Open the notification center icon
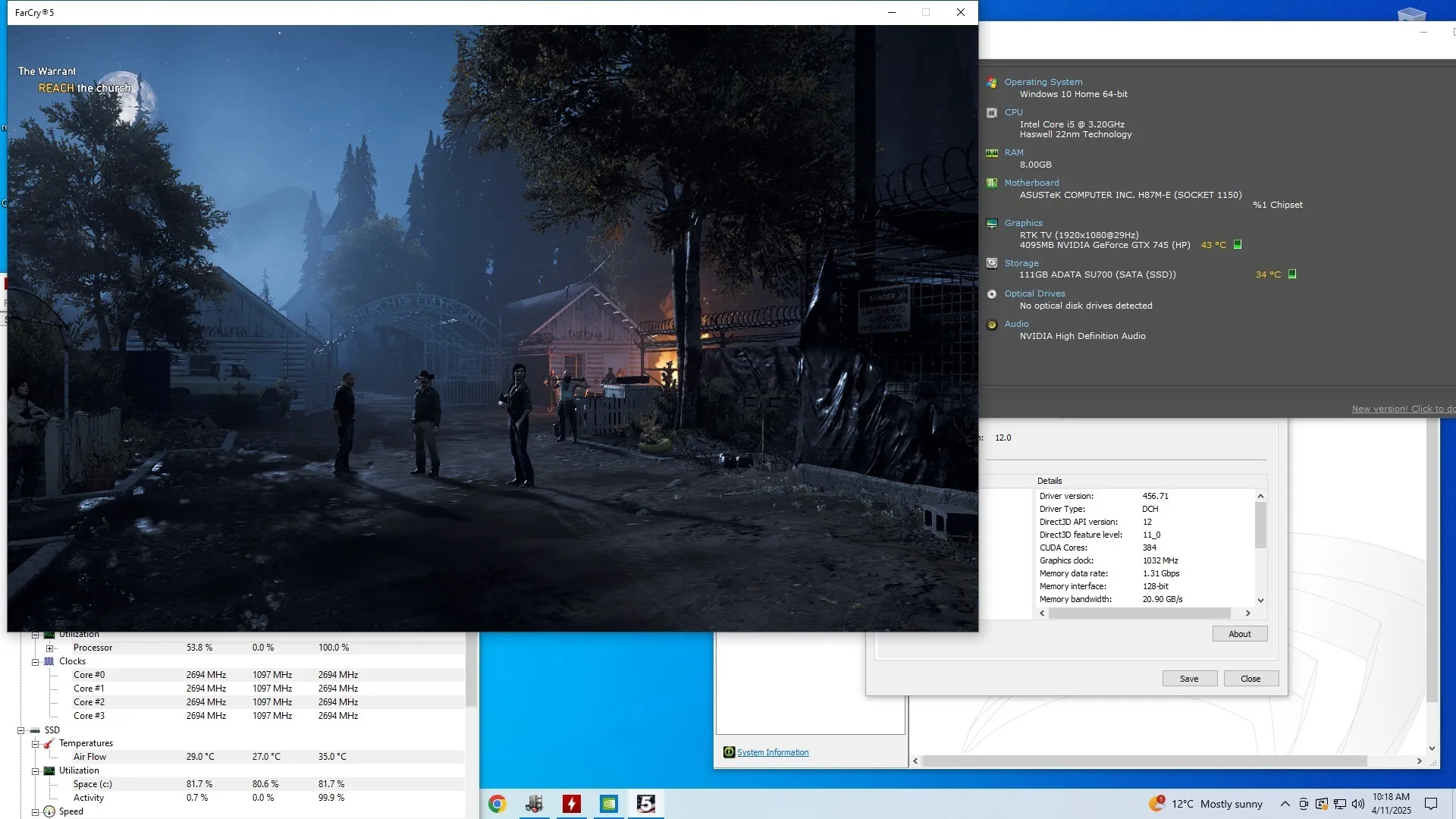This screenshot has width=1456, height=819. (x=1431, y=804)
